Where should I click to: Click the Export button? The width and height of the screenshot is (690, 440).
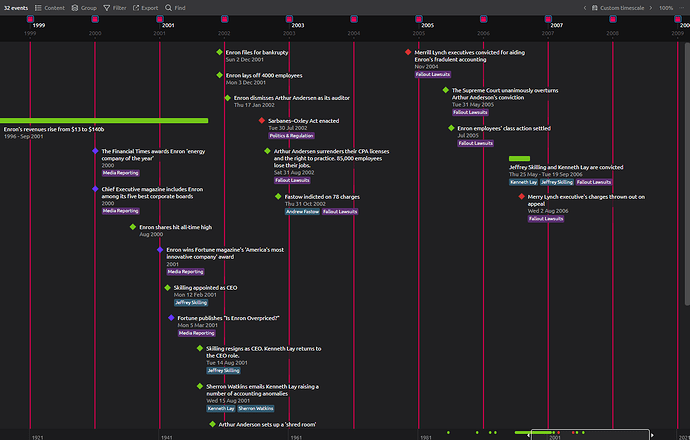[x=146, y=8]
